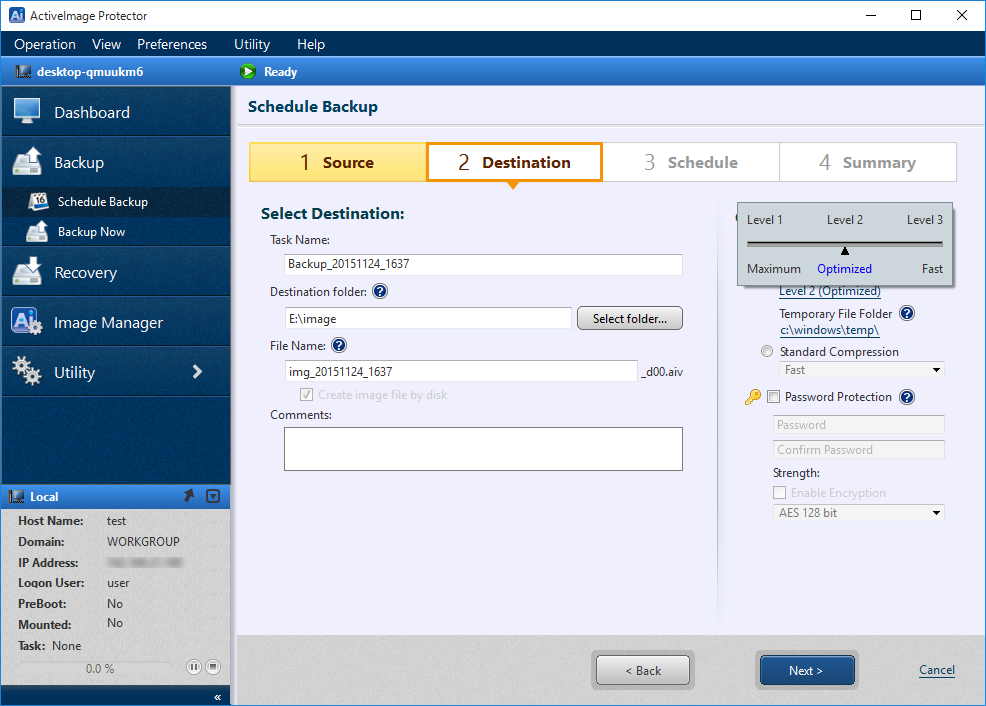The width and height of the screenshot is (986, 706).
Task: Click the ActiveImage Protector app logo
Action: [x=16, y=15]
